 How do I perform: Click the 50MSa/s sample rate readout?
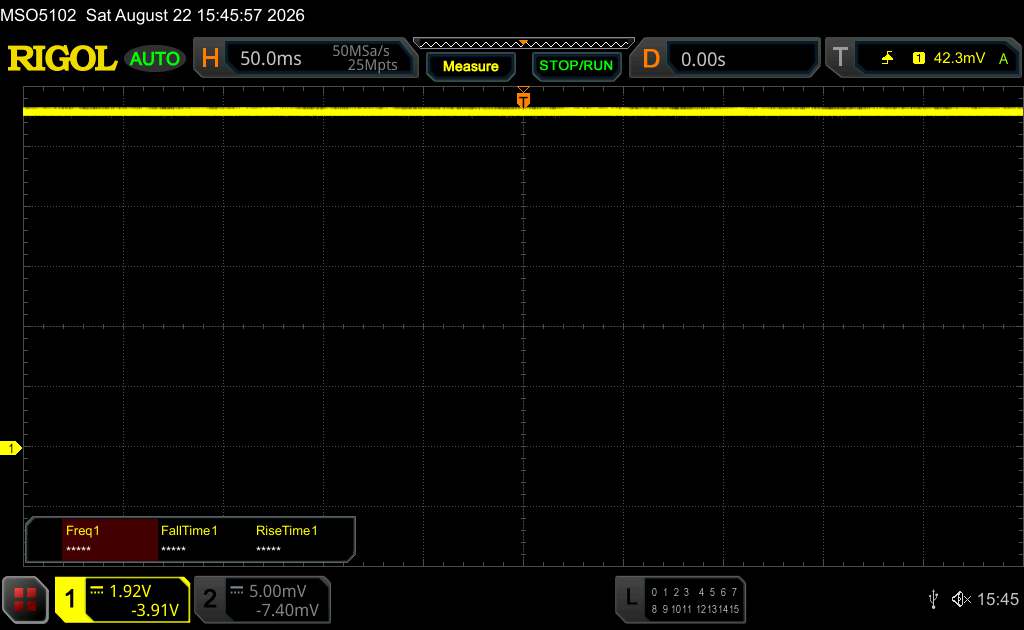coord(360,51)
